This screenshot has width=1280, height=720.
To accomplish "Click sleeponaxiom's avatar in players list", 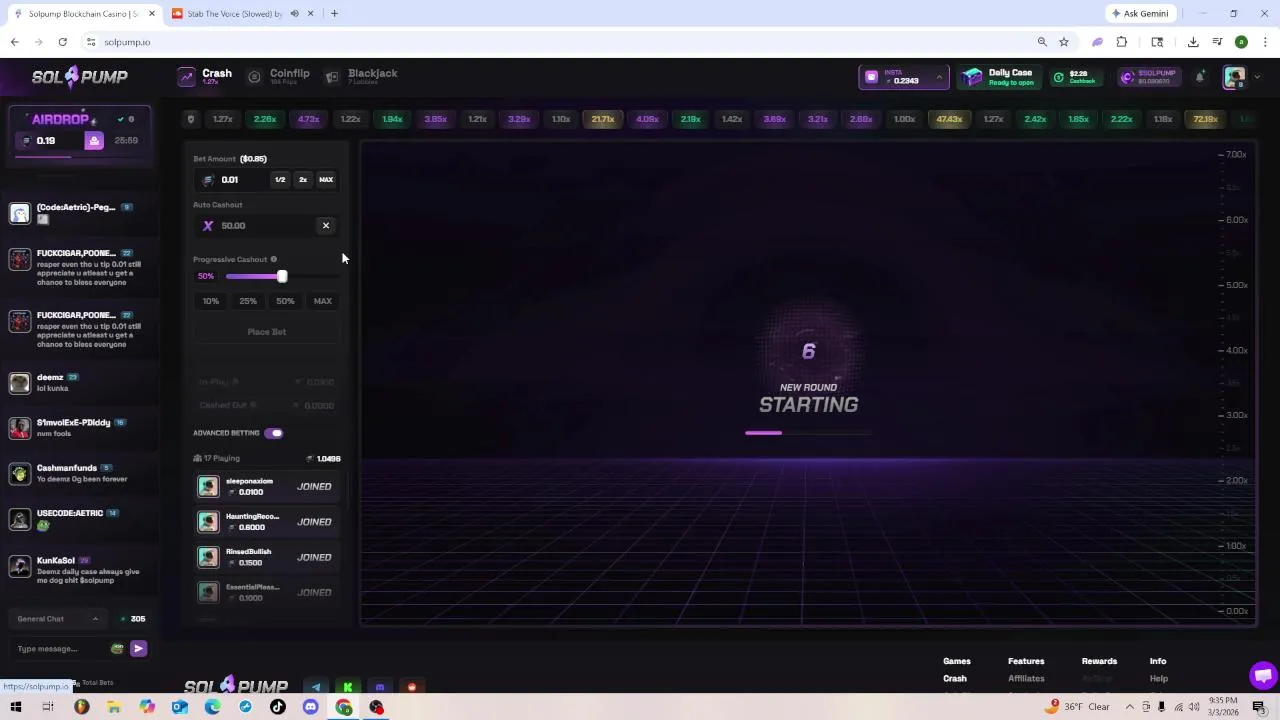I will pyautogui.click(x=208, y=487).
